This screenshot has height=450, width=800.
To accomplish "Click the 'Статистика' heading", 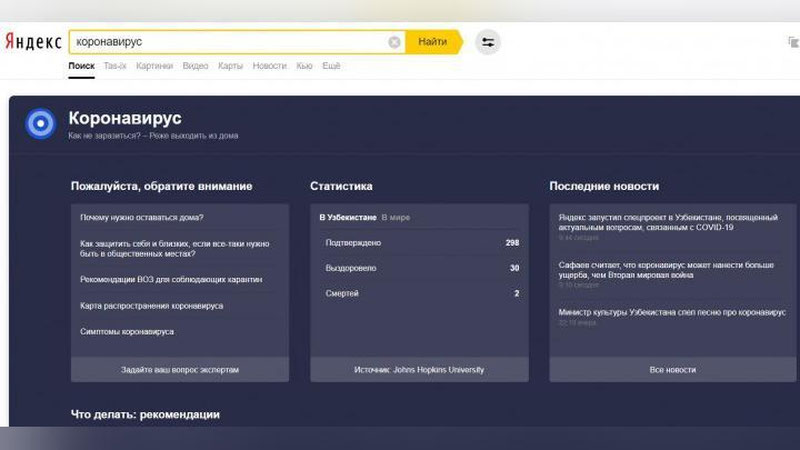I will pyautogui.click(x=341, y=186).
